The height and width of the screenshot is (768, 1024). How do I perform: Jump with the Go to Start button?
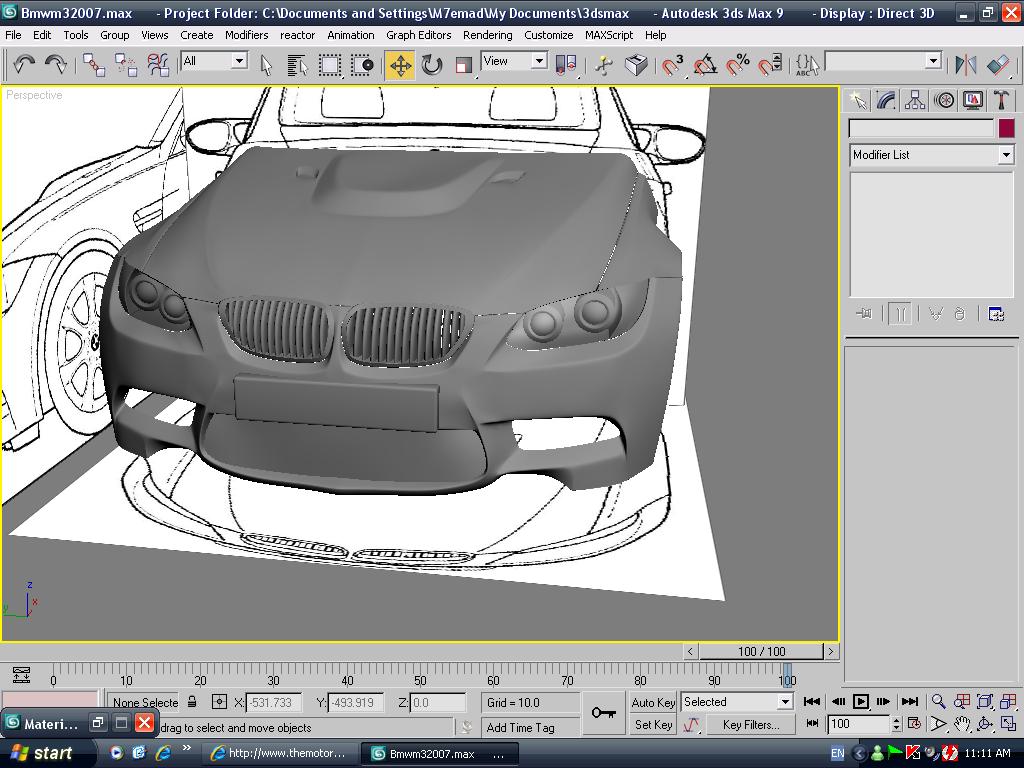pyautogui.click(x=812, y=701)
